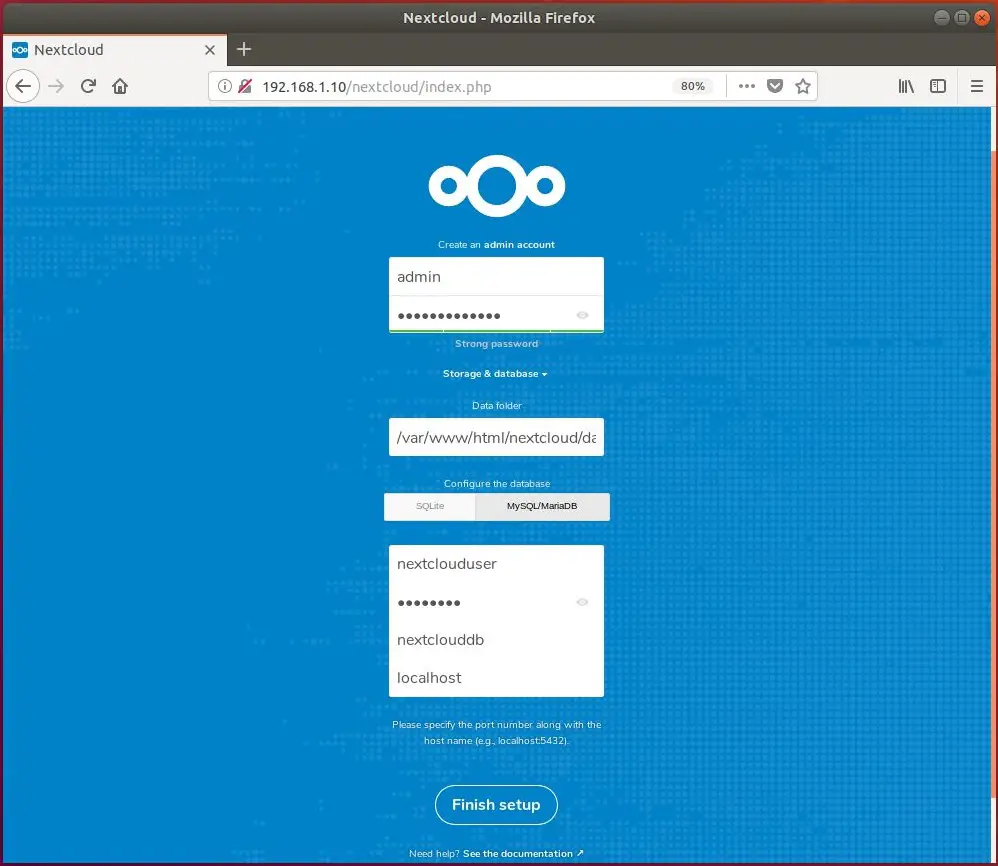
Task: Open the Firefox hamburger menu
Action: tap(976, 86)
